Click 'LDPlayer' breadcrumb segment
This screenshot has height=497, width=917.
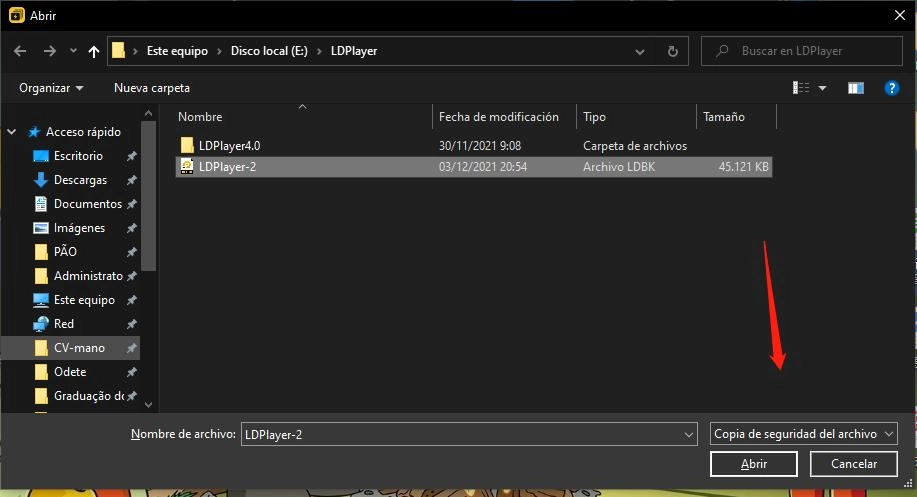[354, 51]
